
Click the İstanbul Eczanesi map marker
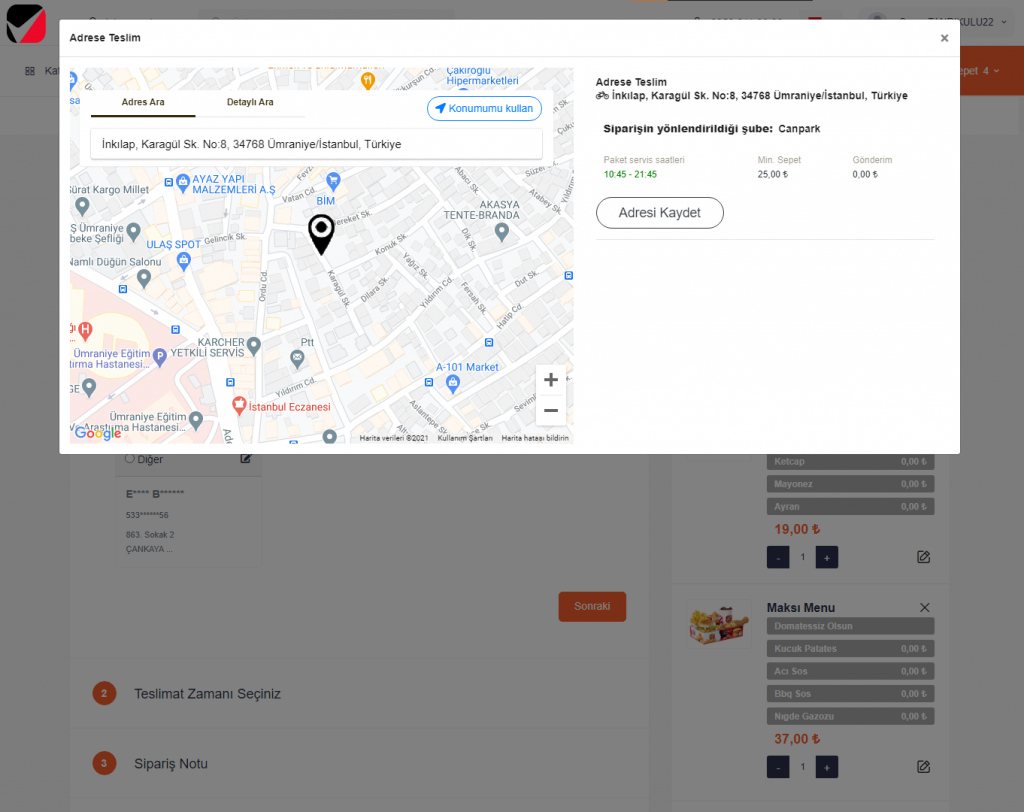[240, 406]
